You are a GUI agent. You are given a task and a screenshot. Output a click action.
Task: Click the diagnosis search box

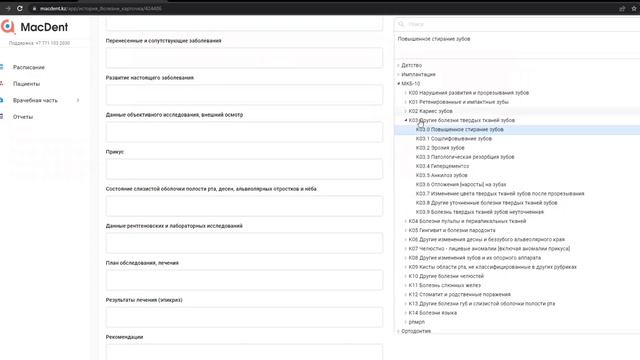pyautogui.click(x=518, y=24)
